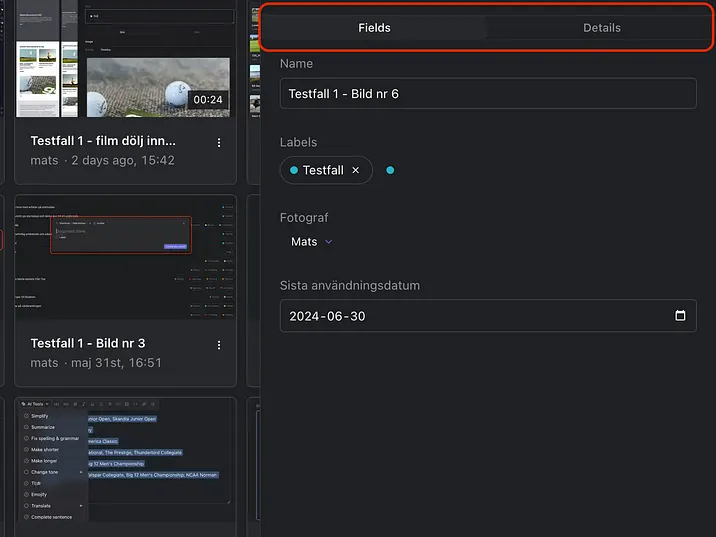The width and height of the screenshot is (716, 537).
Task: Expand the Fotograf dropdown showing Mats
Action: coord(311,242)
